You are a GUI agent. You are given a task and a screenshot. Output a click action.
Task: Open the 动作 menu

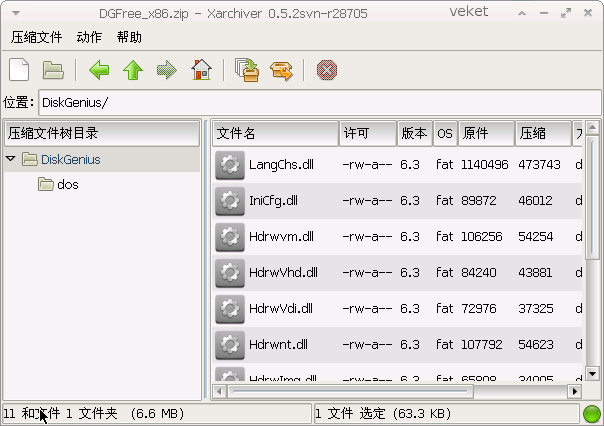pyautogui.click(x=89, y=37)
